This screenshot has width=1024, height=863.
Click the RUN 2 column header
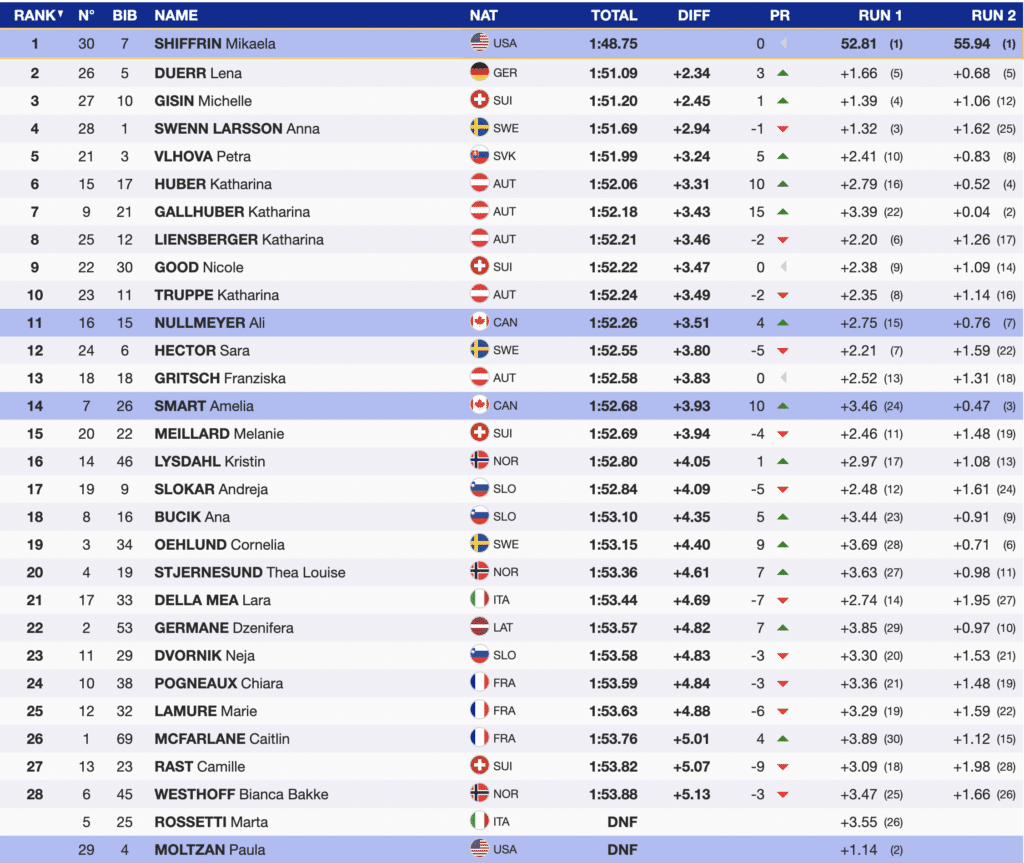(x=993, y=15)
